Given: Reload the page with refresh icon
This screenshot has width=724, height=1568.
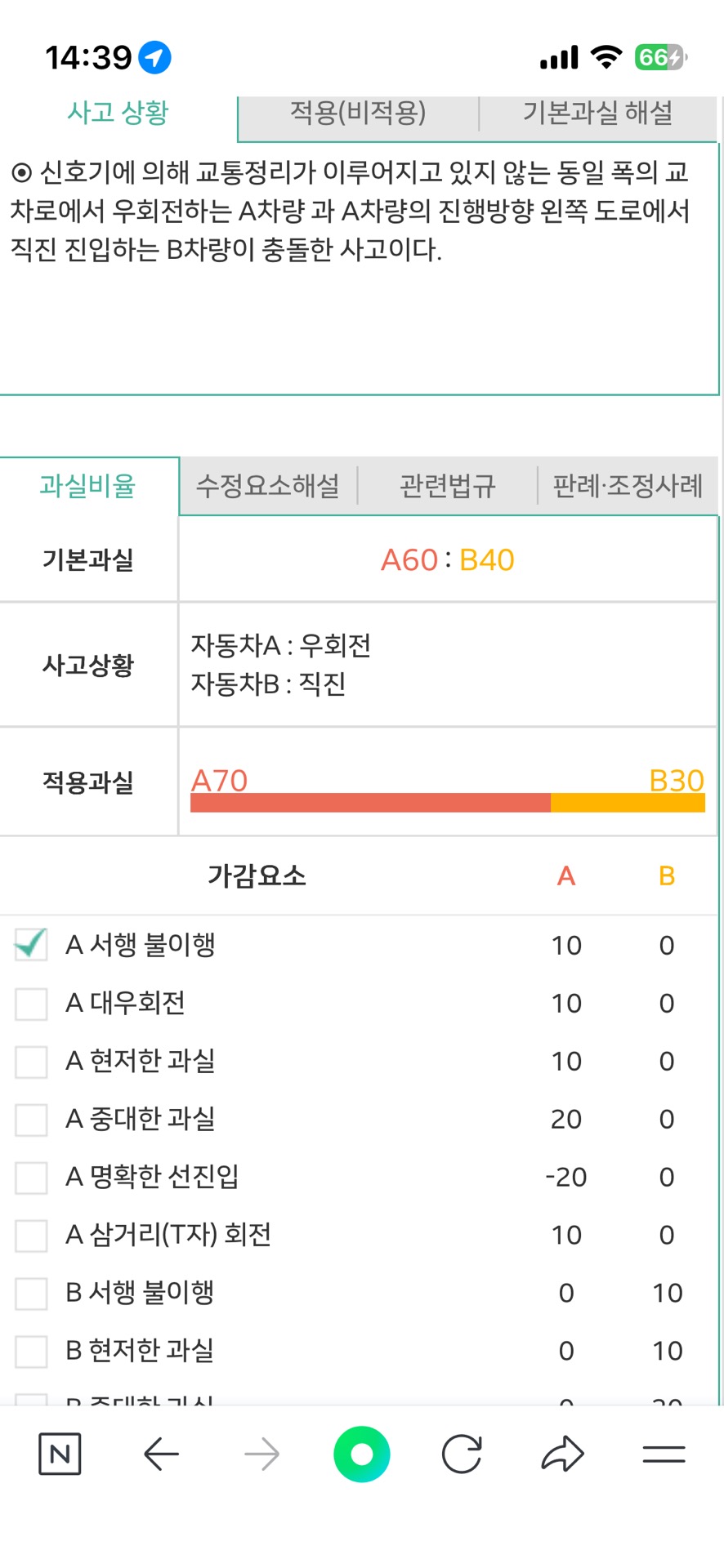Looking at the screenshot, I should tap(462, 1454).
